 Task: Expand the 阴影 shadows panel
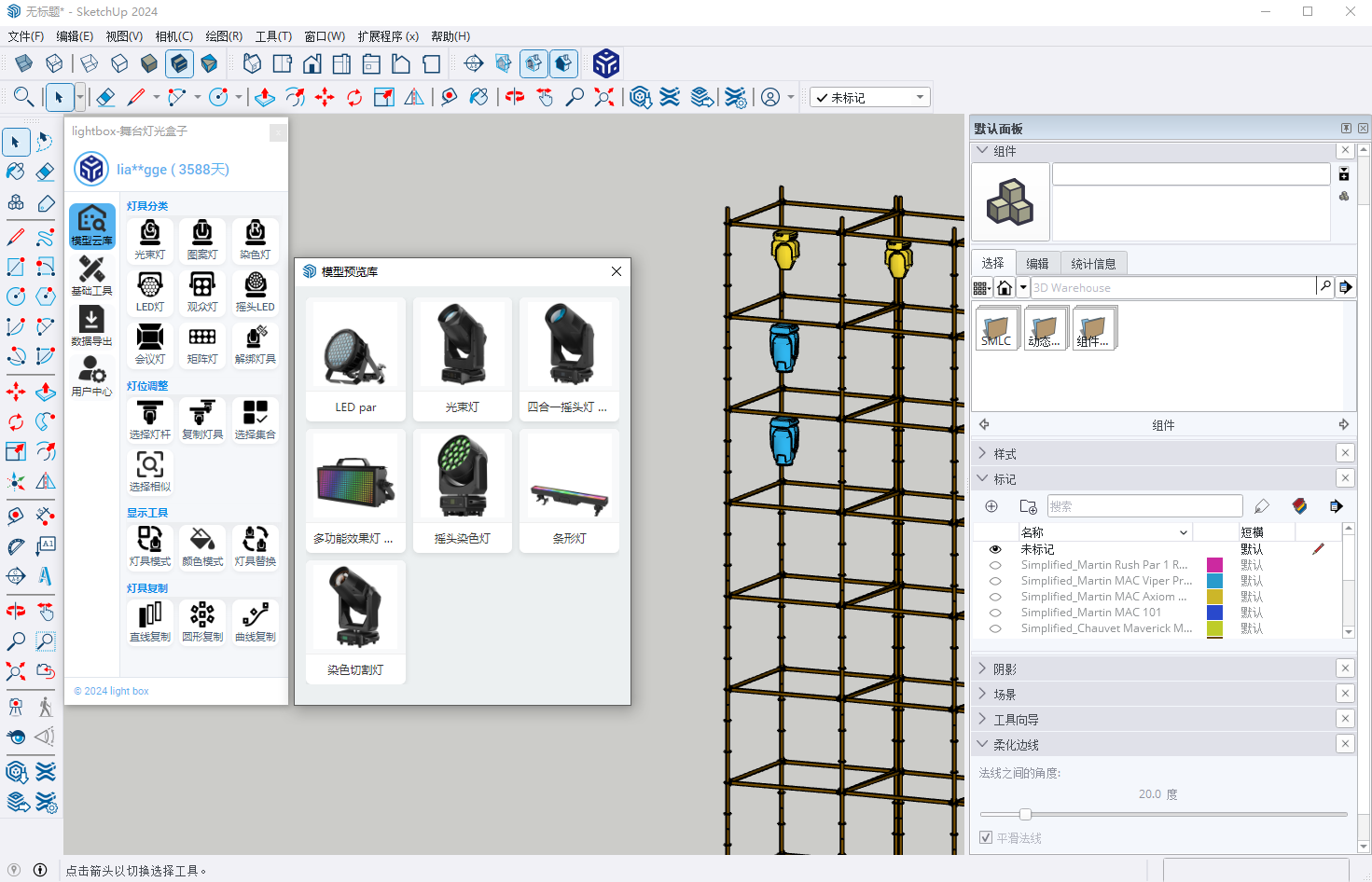1005,668
